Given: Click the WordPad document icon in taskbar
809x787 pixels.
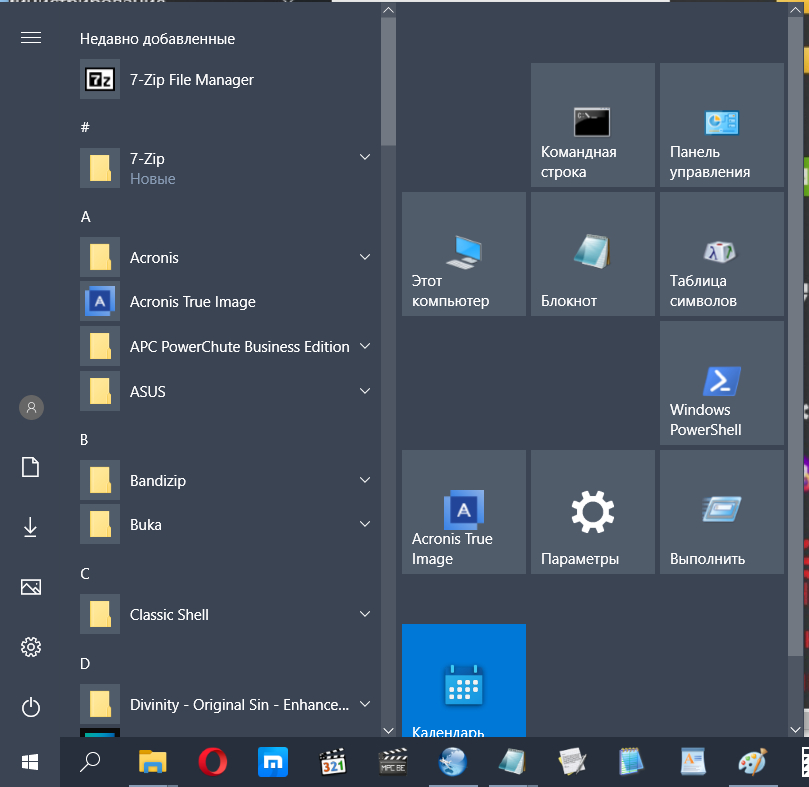Looking at the screenshot, I should (692, 762).
